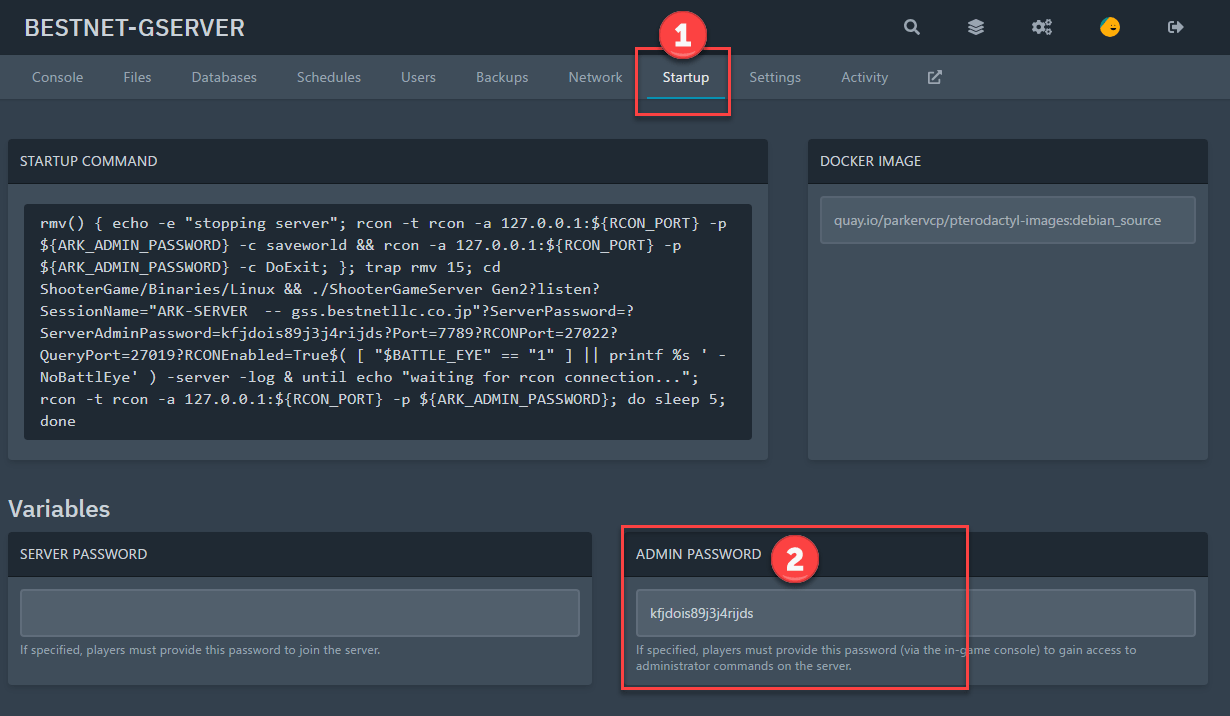Click the external link icon after Activity
The image size is (1230, 716).
click(x=935, y=77)
